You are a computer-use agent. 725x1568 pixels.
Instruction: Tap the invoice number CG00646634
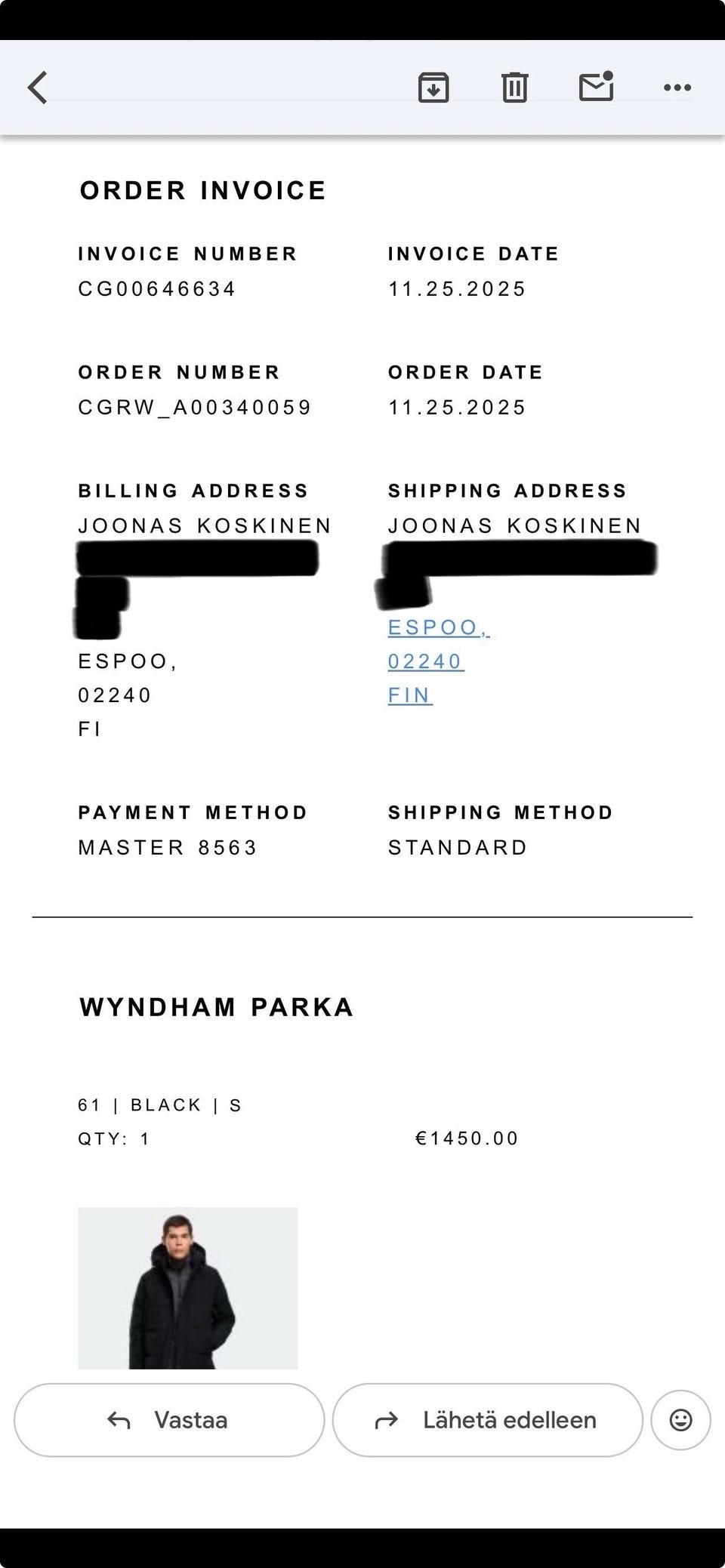click(157, 289)
